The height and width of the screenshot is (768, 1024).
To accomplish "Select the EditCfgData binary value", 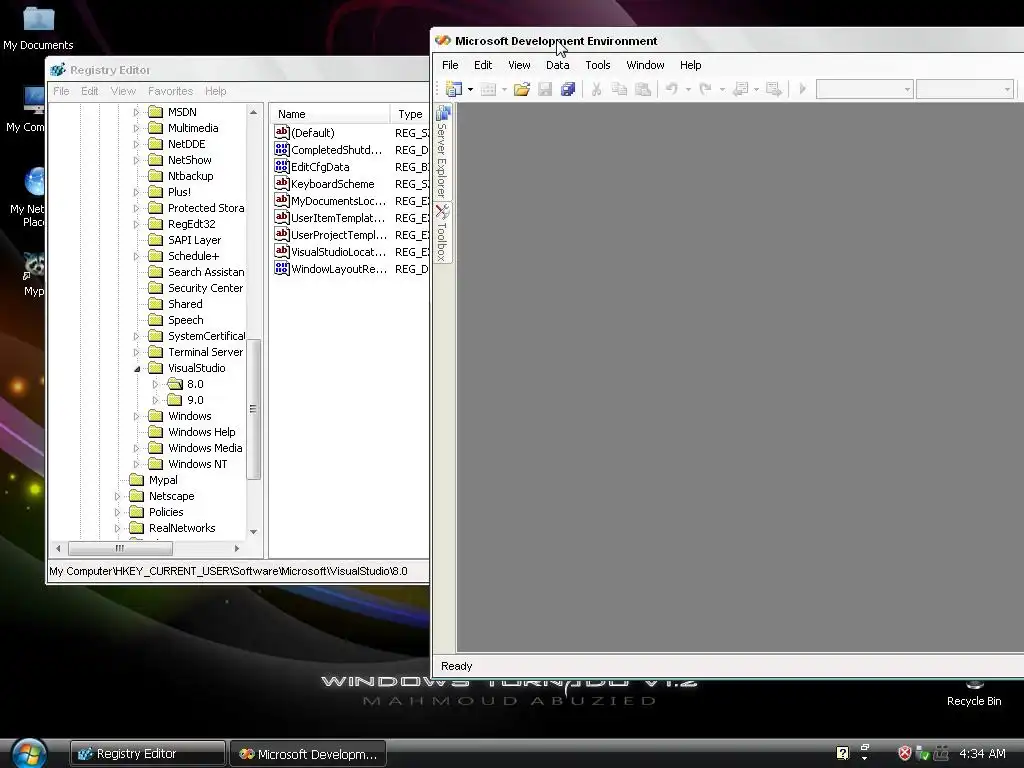I will point(320,167).
